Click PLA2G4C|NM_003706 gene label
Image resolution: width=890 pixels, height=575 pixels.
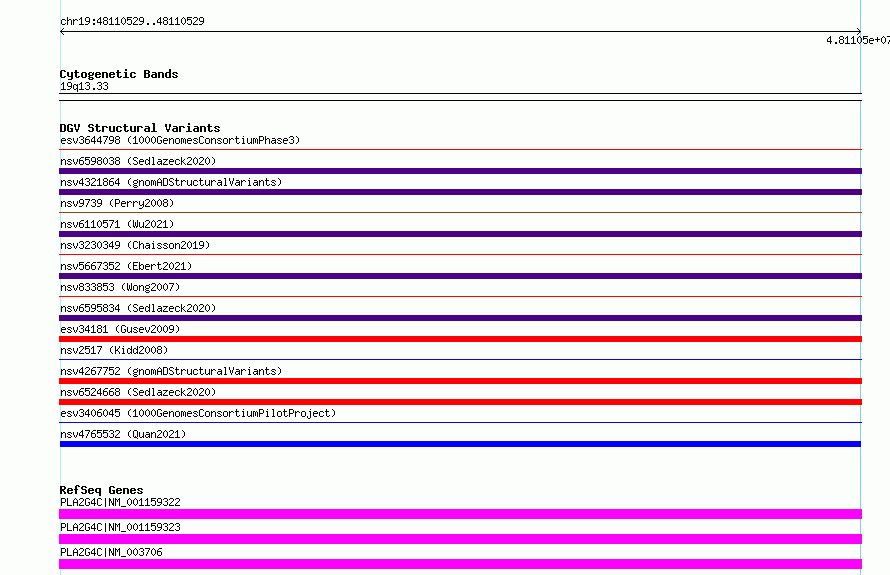pyautogui.click(x=111, y=552)
